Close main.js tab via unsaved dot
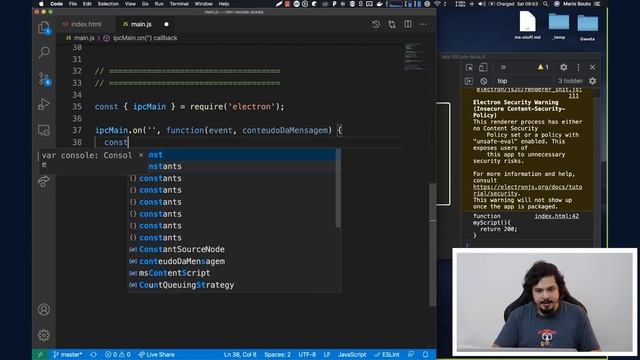Image resolution: width=640 pixels, height=360 pixels. click(166, 24)
